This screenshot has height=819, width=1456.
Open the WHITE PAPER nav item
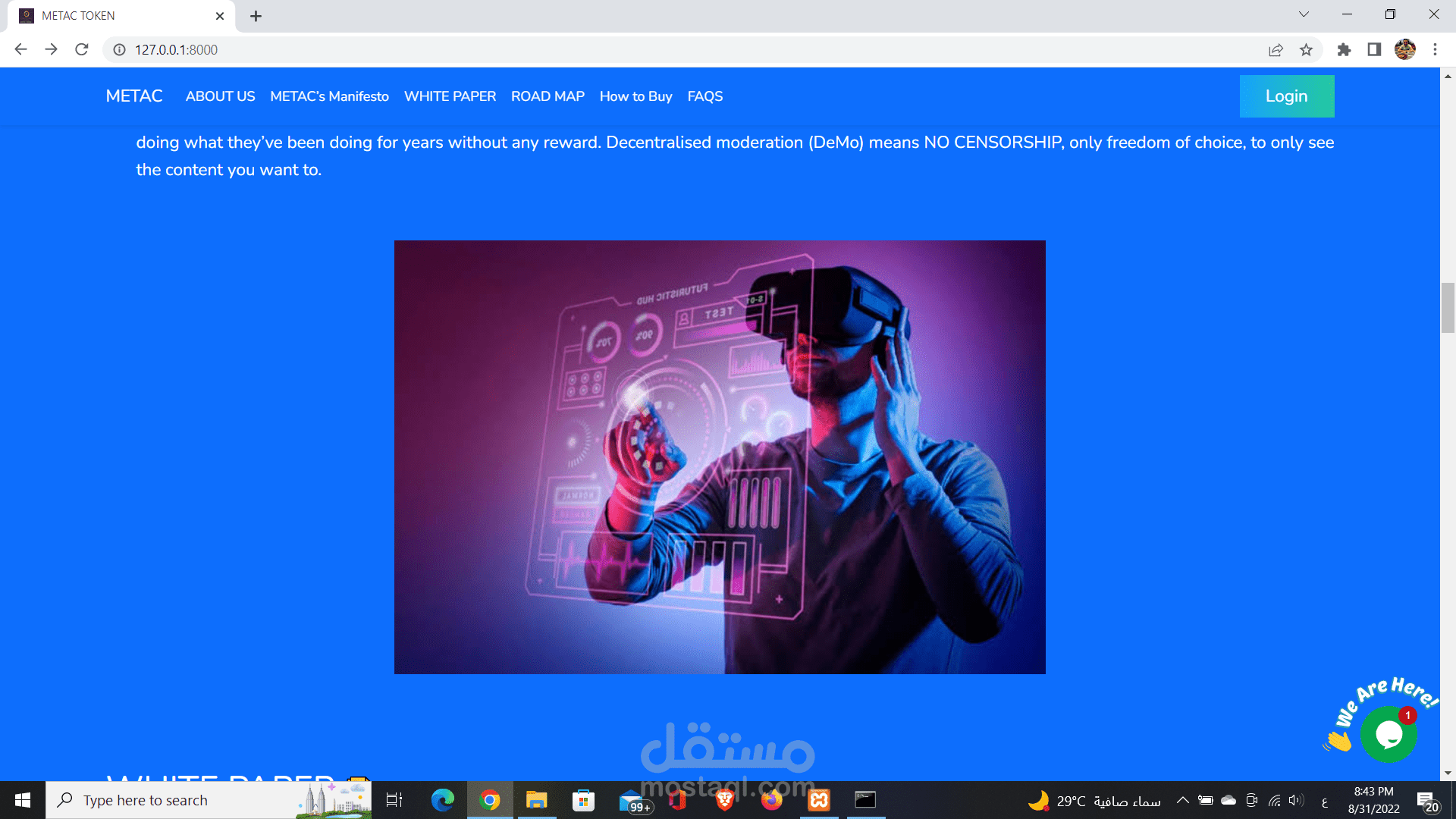tap(450, 96)
